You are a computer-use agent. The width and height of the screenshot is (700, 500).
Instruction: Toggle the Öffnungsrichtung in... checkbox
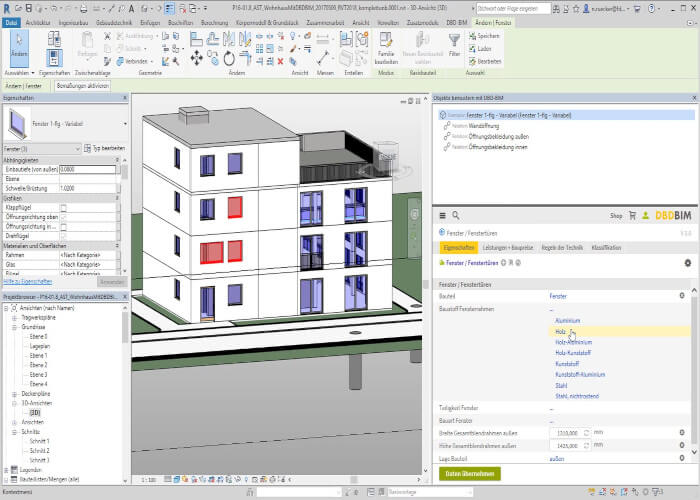tap(63, 227)
